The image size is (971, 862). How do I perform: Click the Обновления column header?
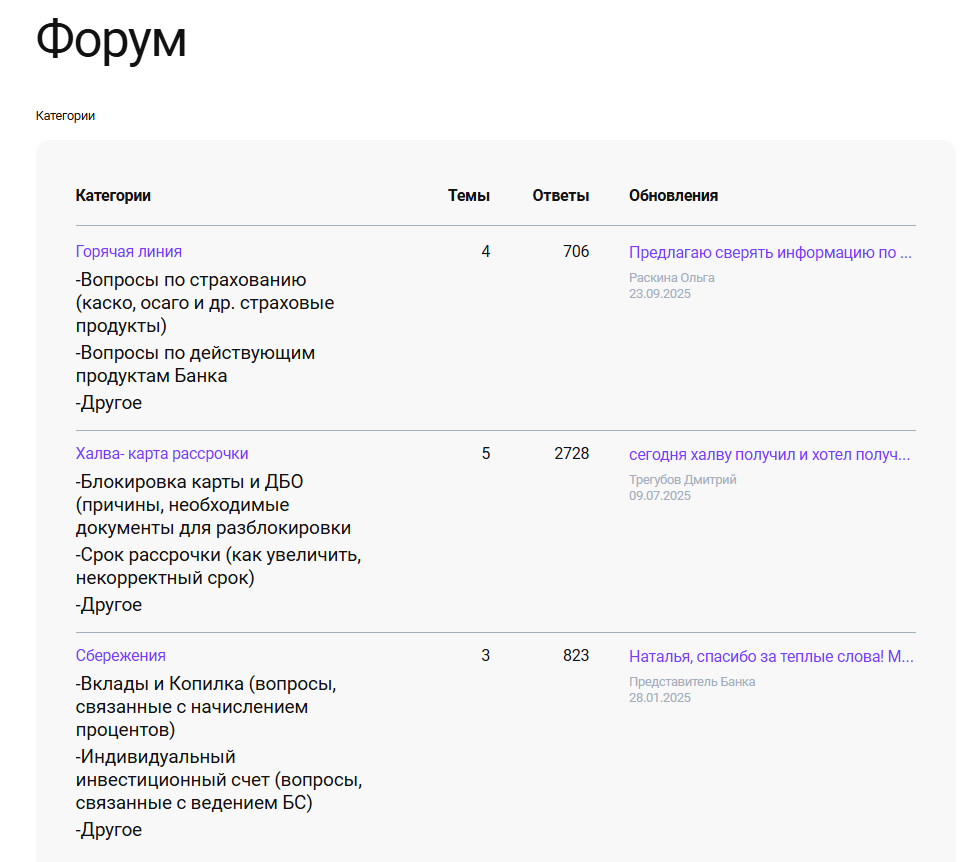[x=673, y=196]
